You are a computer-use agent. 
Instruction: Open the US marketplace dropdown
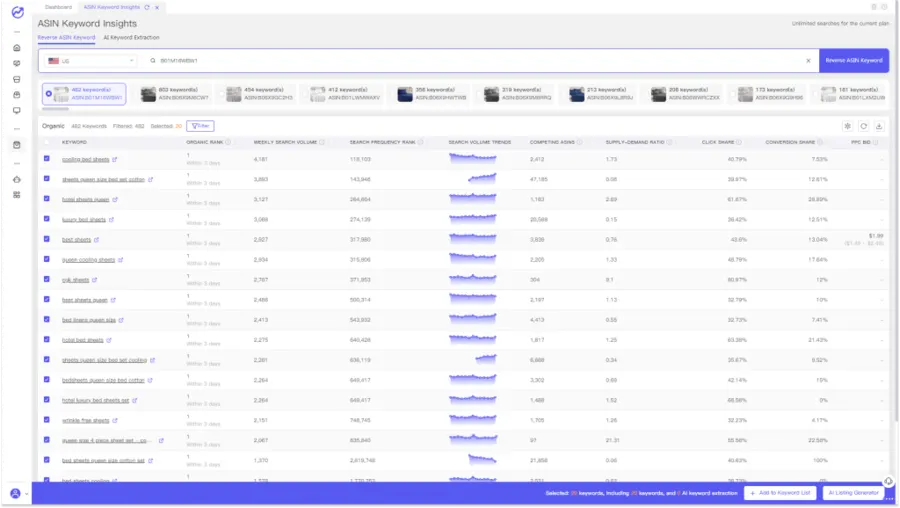(91, 61)
